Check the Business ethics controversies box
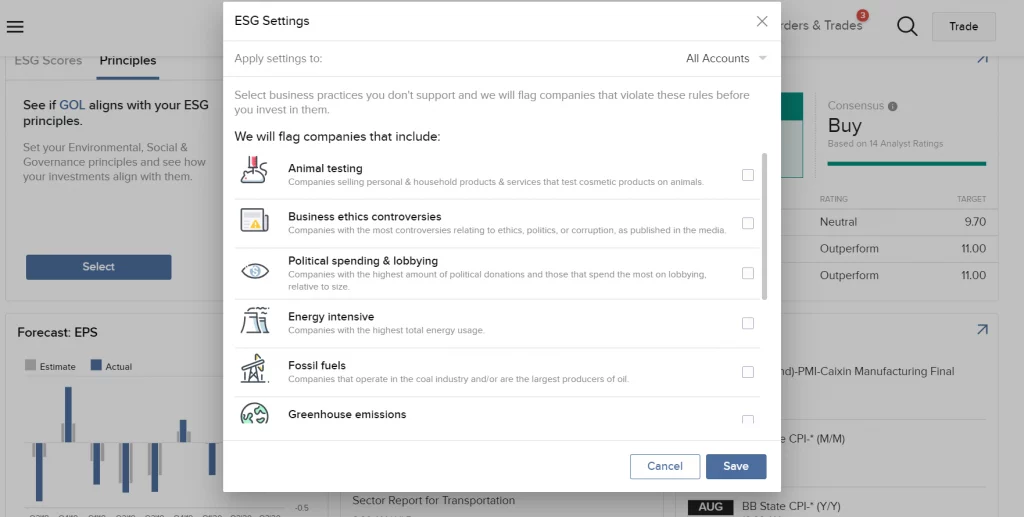 point(748,223)
